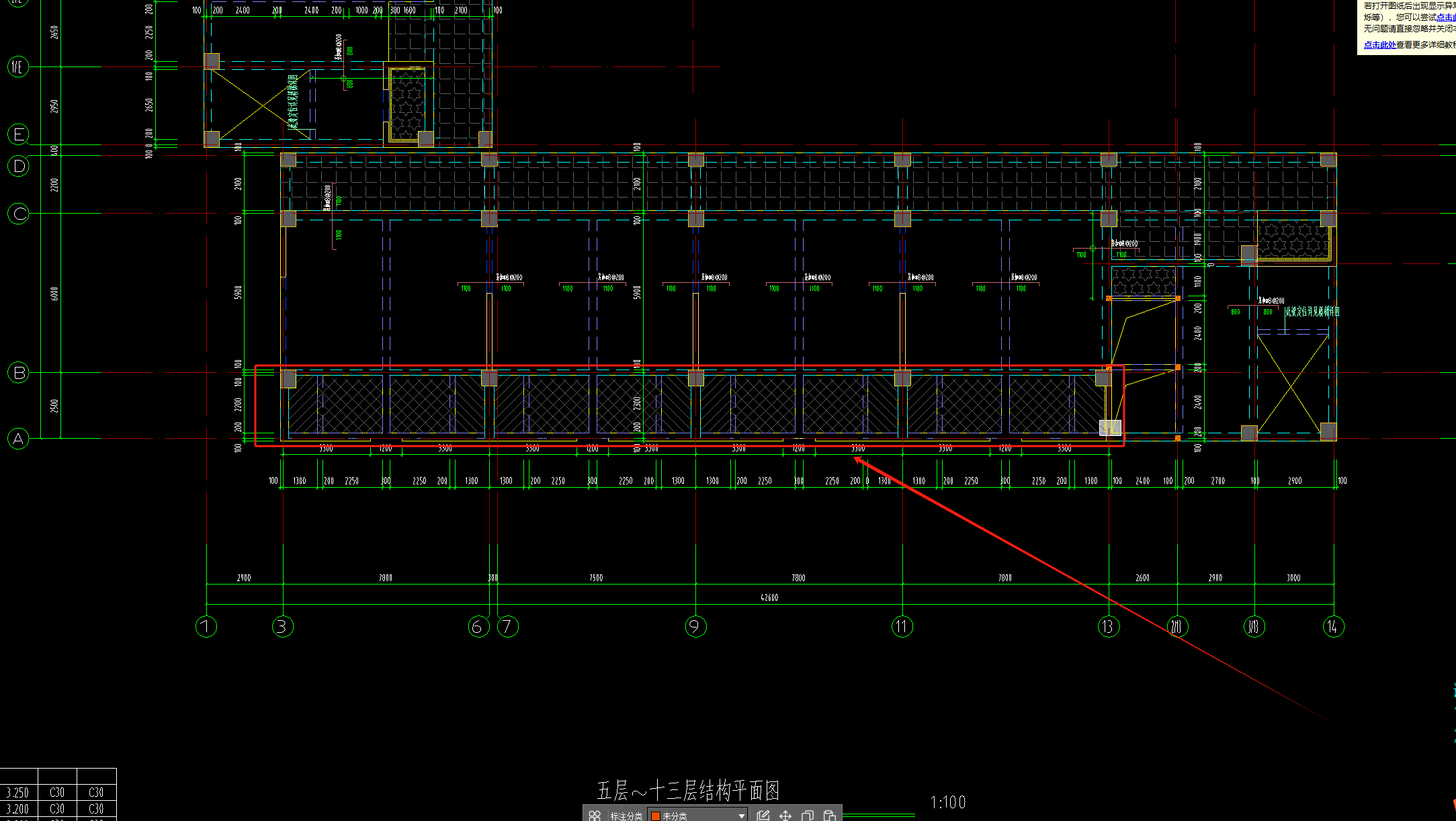This screenshot has width=1456, height=821.
Task: Click axis bubble A on the left
Action: pos(18,439)
